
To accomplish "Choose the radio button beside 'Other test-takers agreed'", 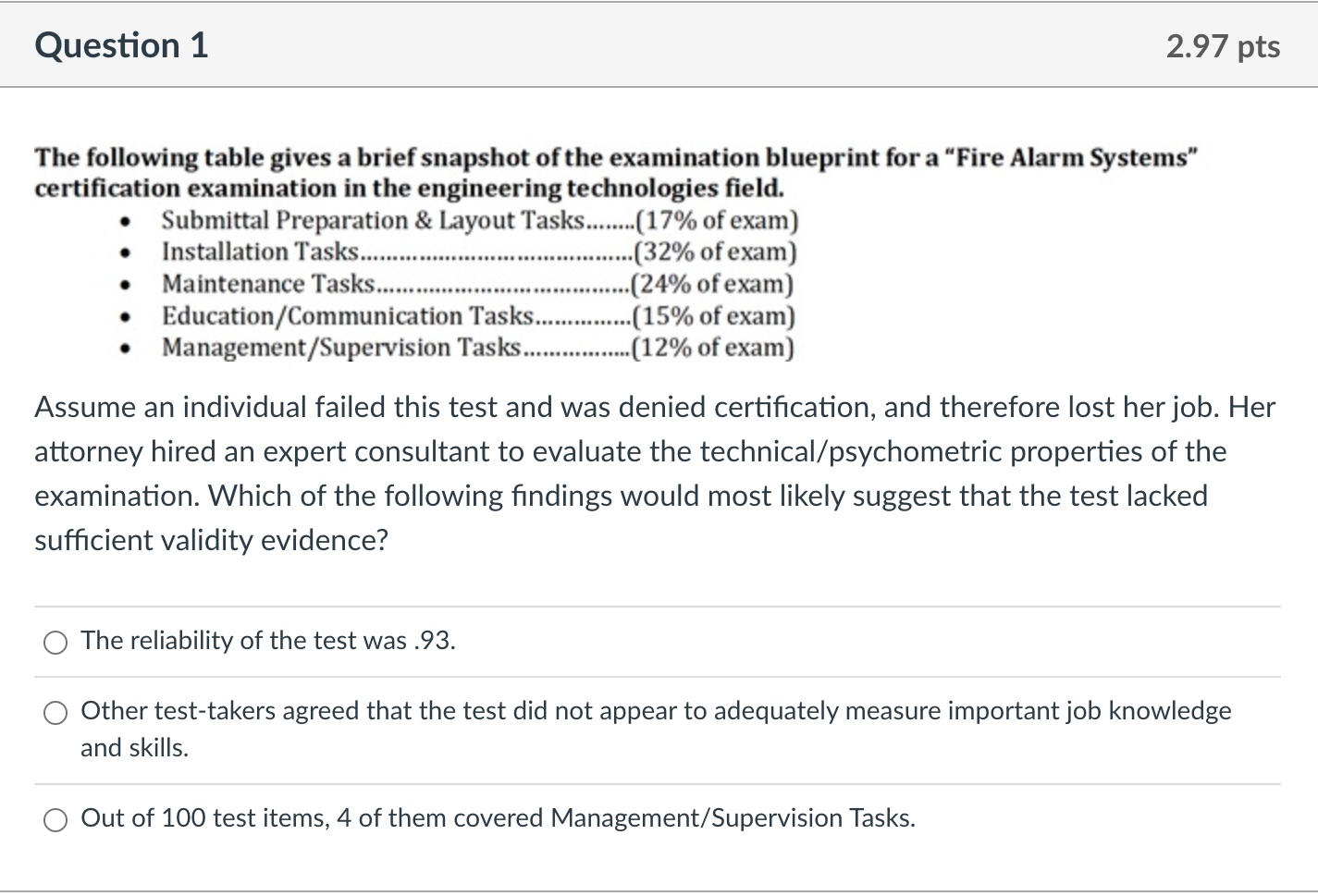I will point(55,713).
